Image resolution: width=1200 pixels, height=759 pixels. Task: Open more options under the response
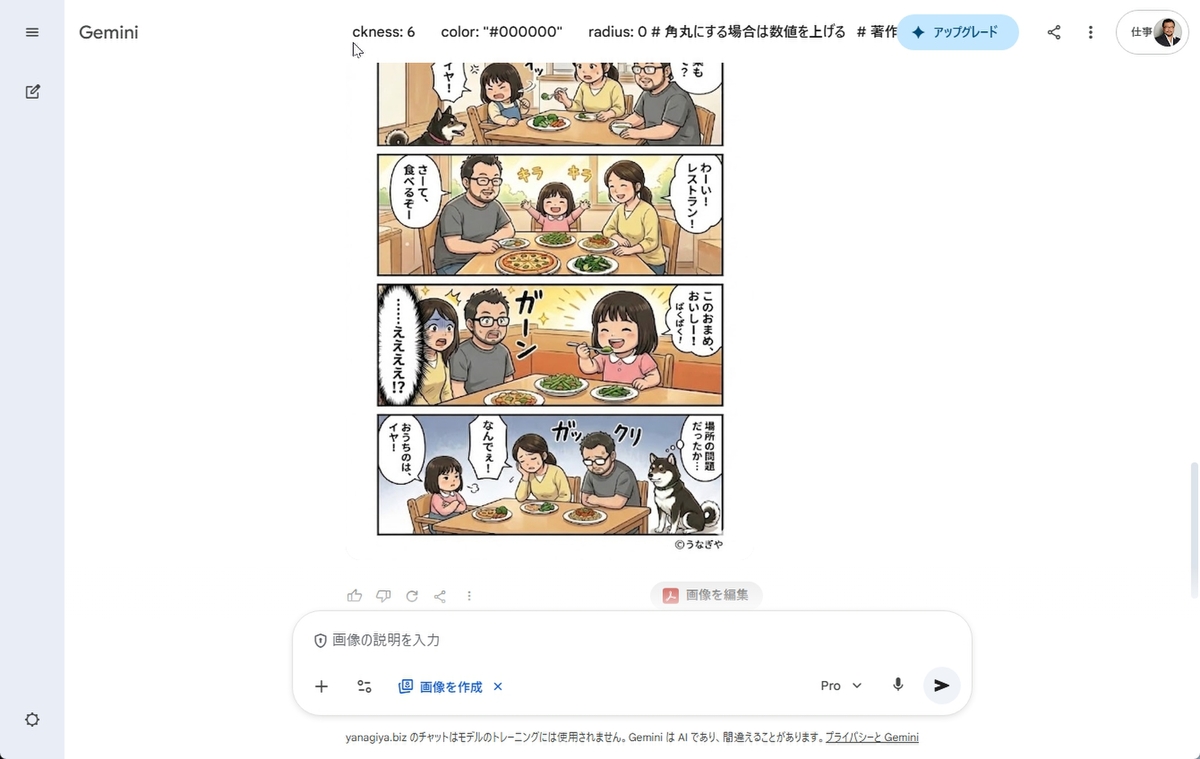(x=469, y=596)
